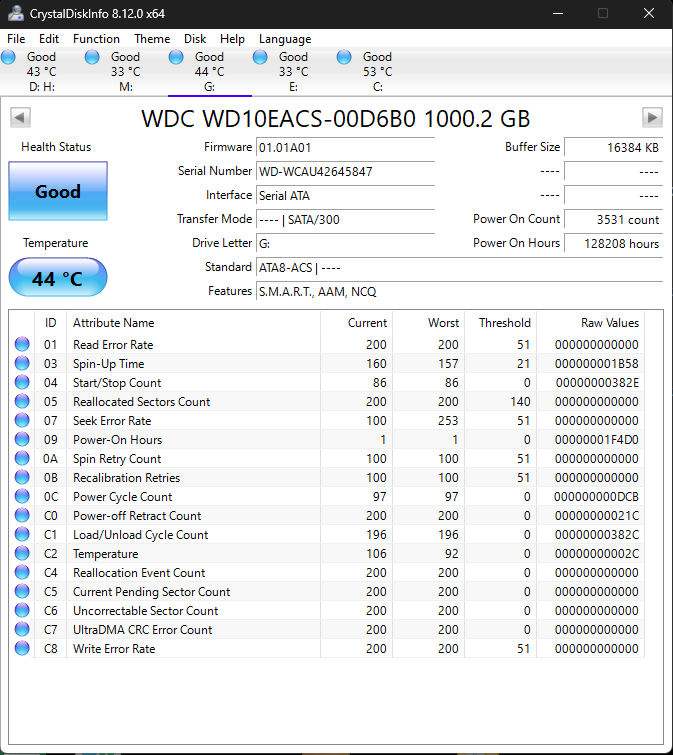The height and width of the screenshot is (755, 673).
Task: Click status orb for Power-off Retract Count
Action: (22, 515)
